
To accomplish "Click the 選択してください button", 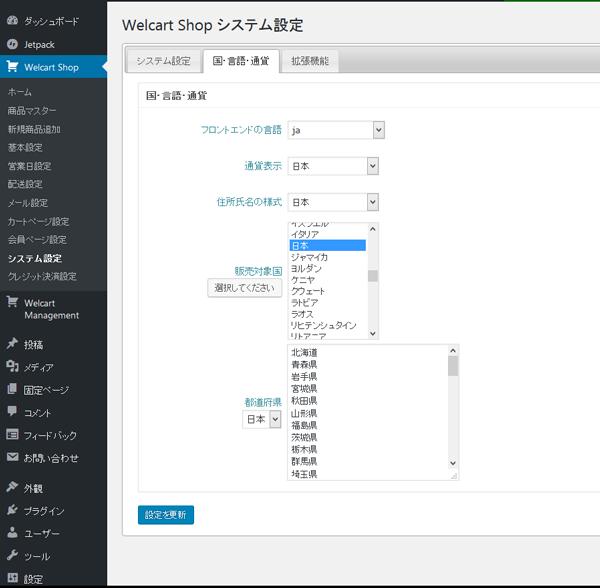I will click(x=245, y=288).
